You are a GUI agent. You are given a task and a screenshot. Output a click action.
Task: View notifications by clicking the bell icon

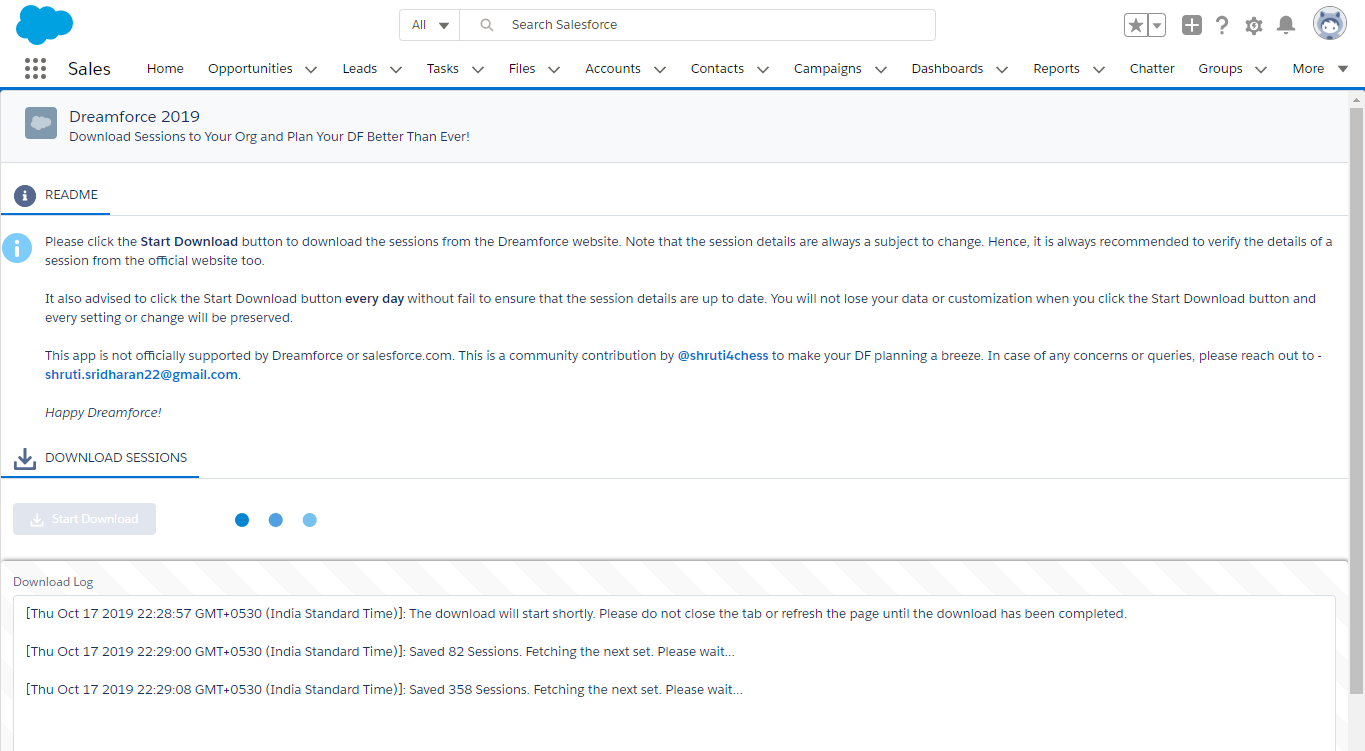(1286, 25)
